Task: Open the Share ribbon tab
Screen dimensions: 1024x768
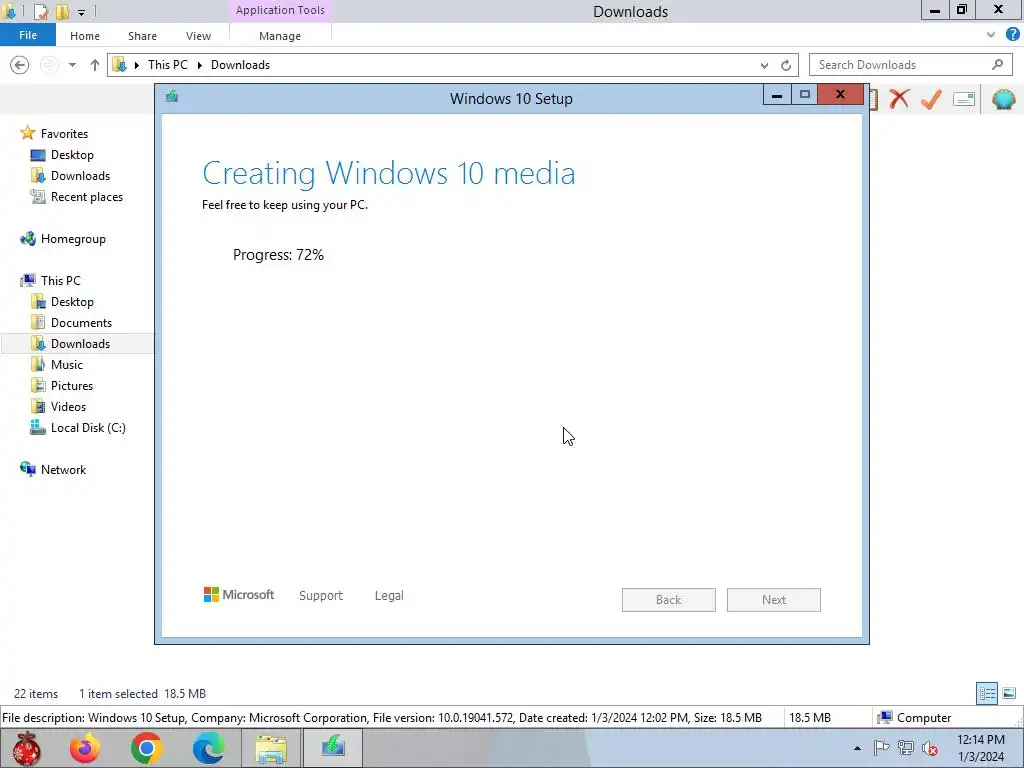Action: tap(142, 36)
